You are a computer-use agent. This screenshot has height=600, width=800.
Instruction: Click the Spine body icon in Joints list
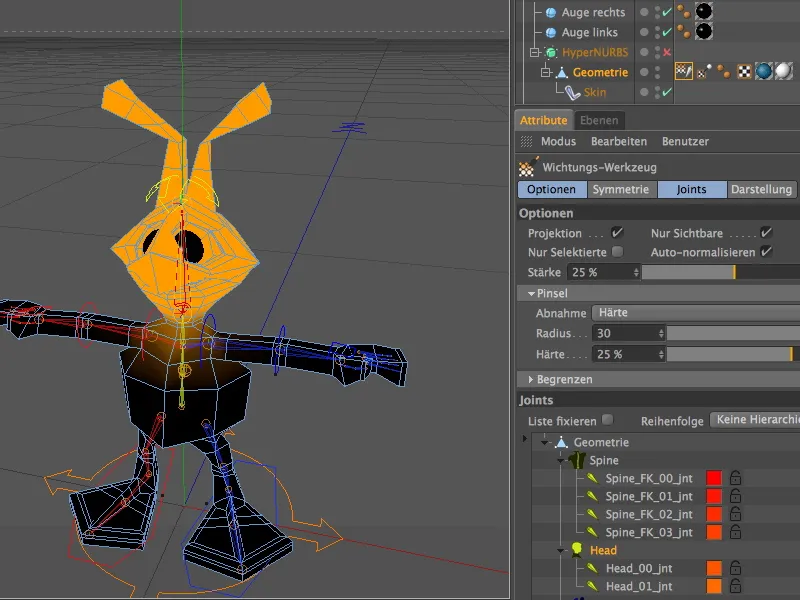point(577,460)
